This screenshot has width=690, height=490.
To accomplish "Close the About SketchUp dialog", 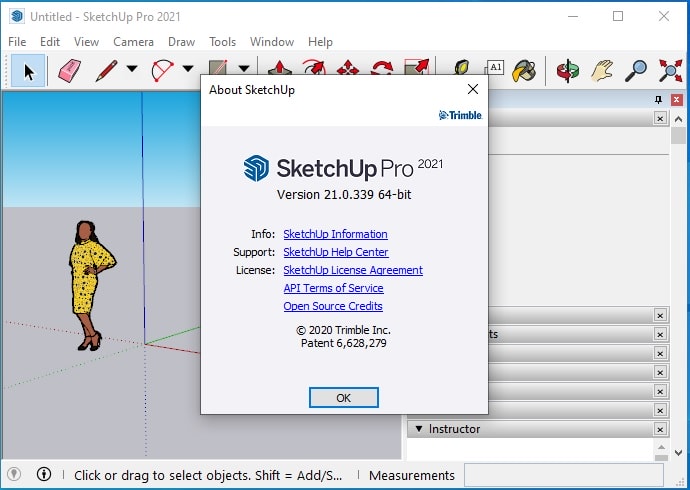I will [473, 89].
